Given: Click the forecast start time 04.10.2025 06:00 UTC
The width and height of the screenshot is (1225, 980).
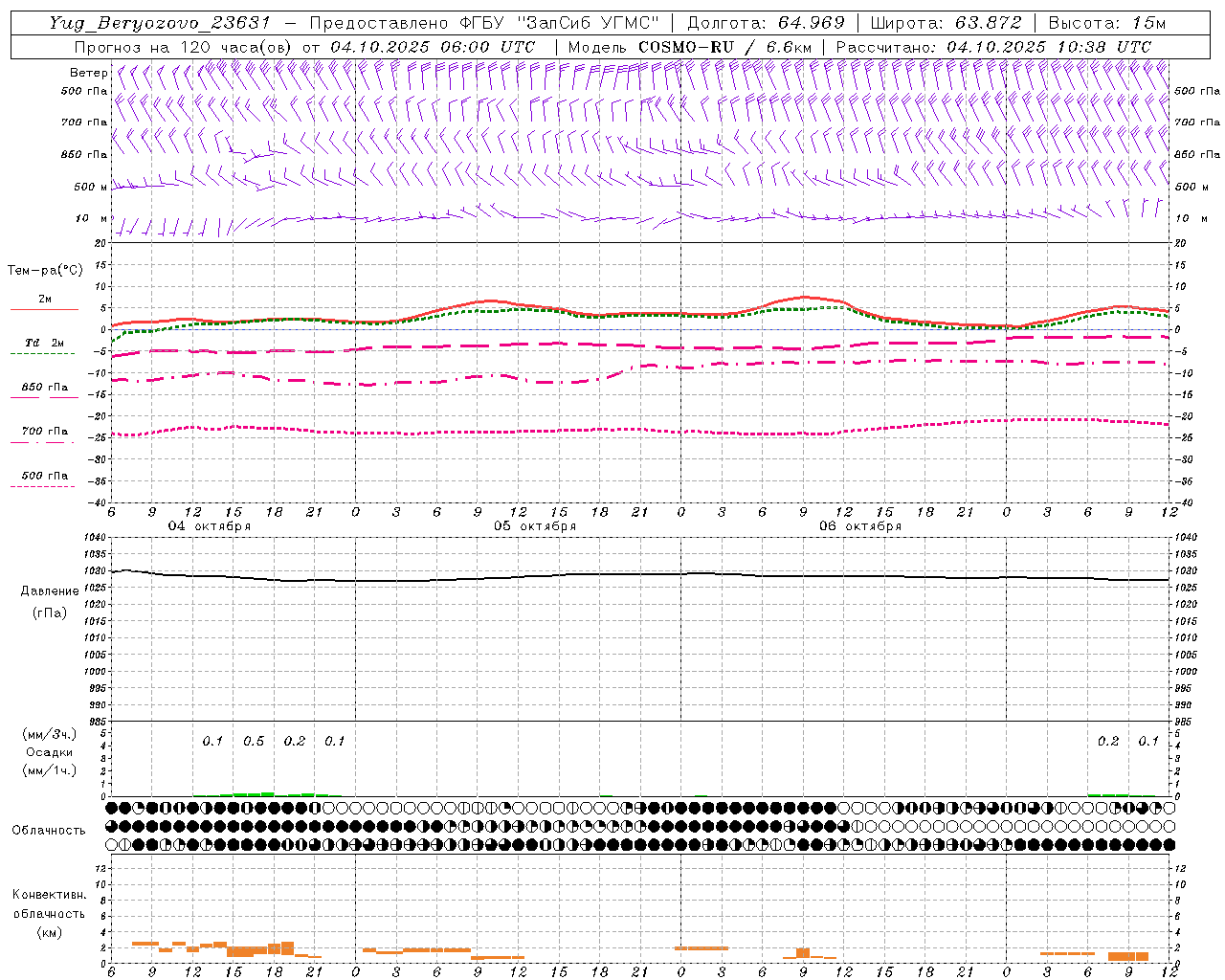Looking at the screenshot, I should (433, 47).
